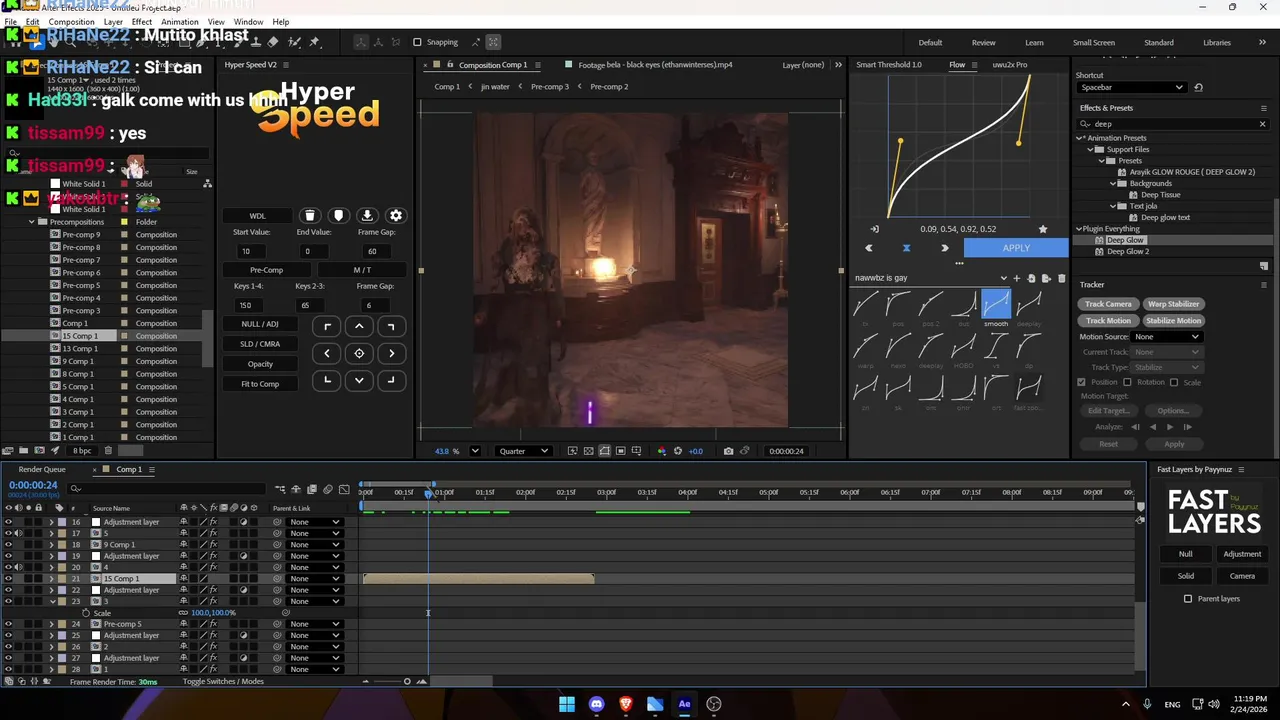Hide layer 16 Adjustment layer with its eye
Screen dimensions: 1280x720
coord(8,522)
